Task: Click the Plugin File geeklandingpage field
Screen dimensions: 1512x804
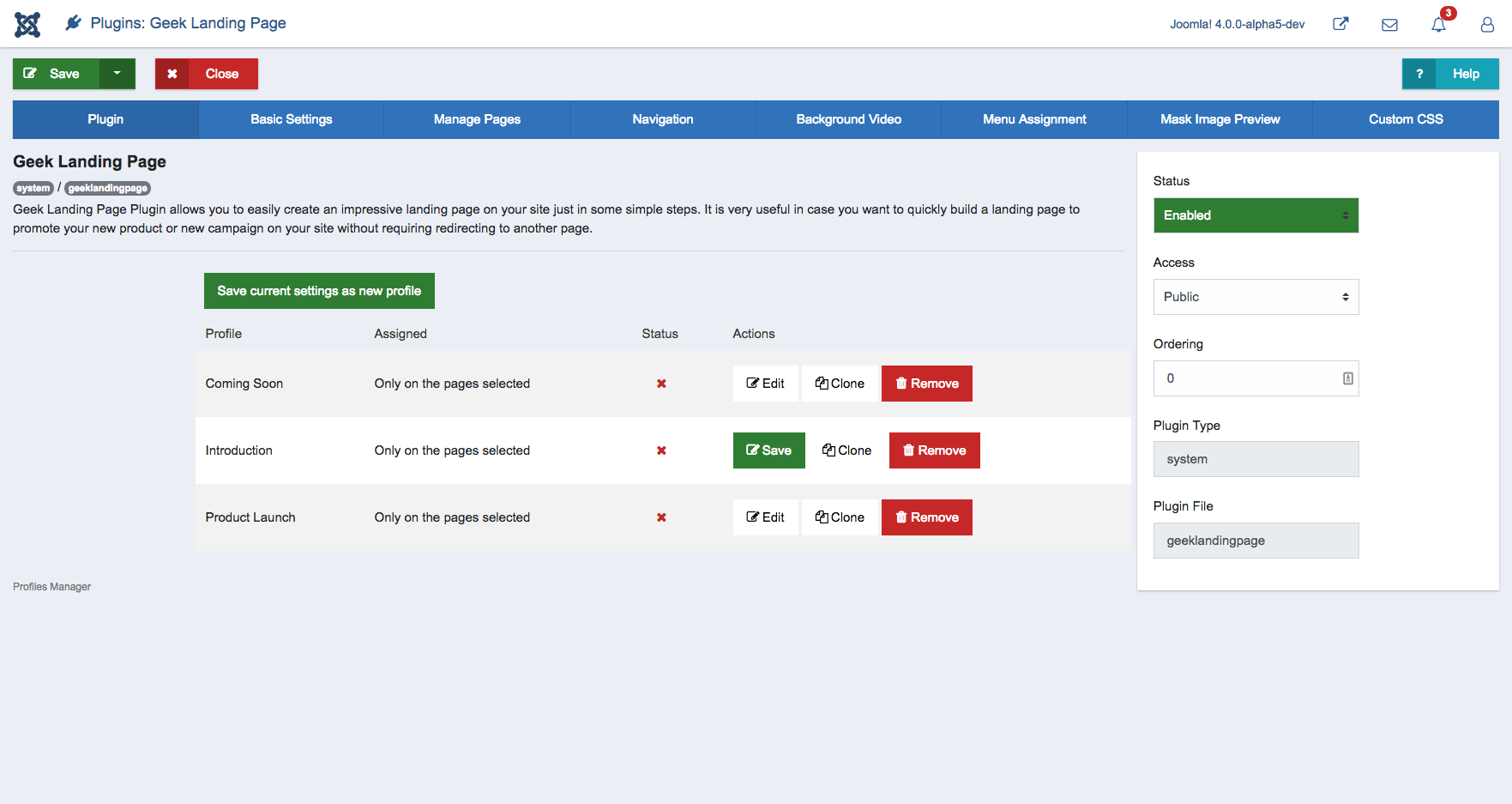Action: tap(1256, 541)
